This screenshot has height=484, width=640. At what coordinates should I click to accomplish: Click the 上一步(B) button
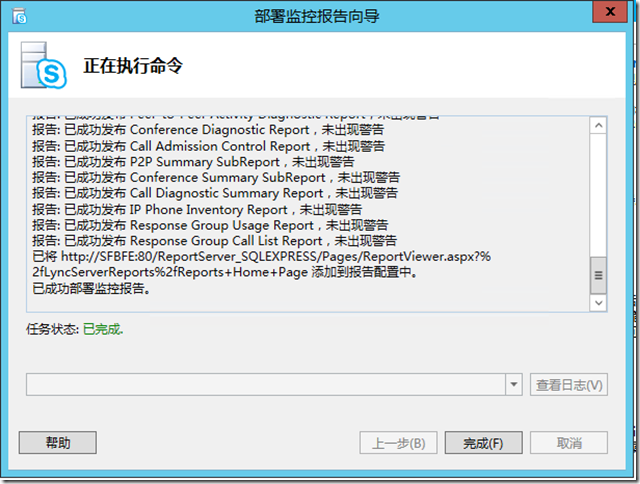[x=398, y=443]
